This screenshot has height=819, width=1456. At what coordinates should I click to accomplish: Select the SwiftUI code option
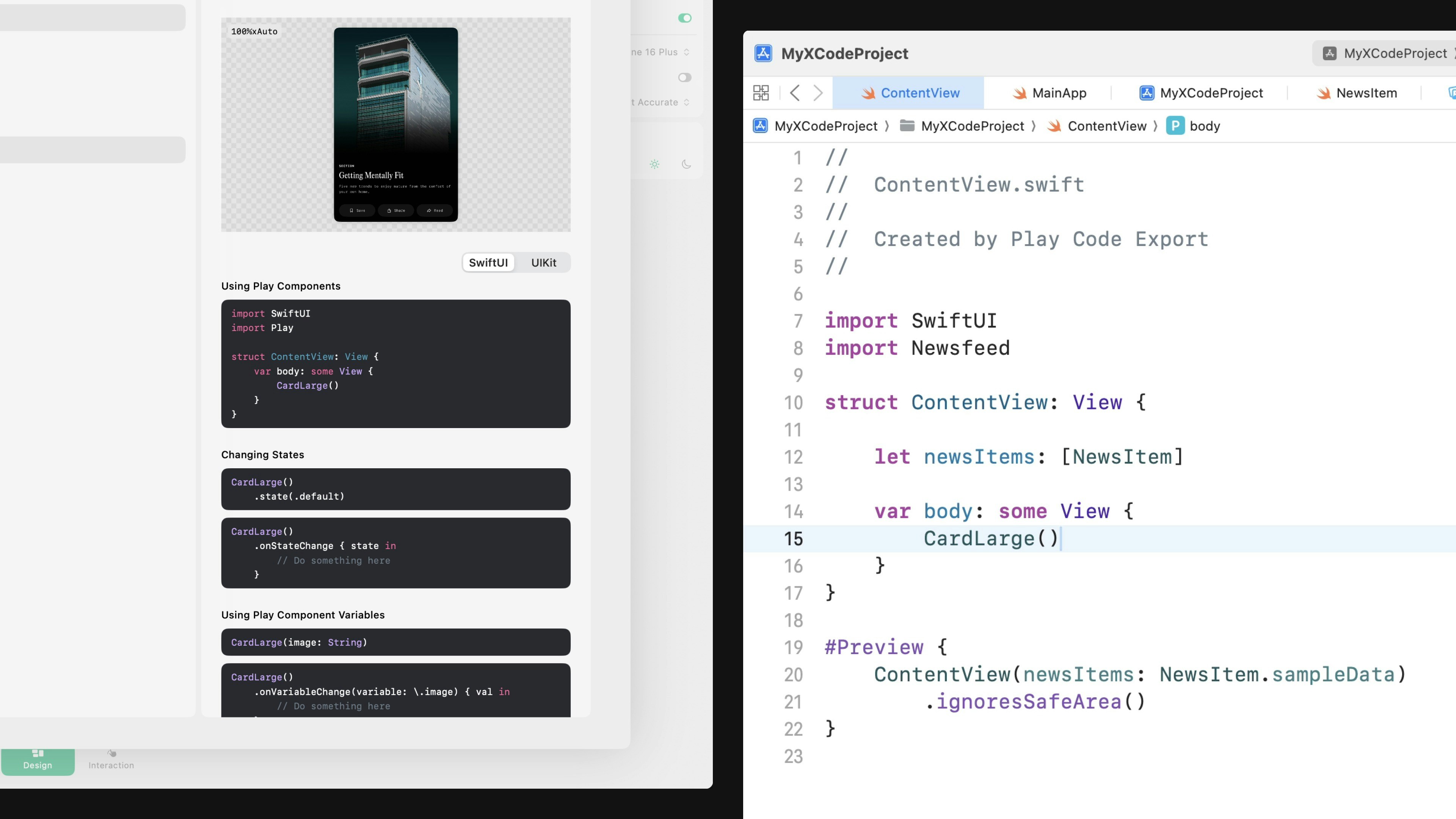pos(488,262)
